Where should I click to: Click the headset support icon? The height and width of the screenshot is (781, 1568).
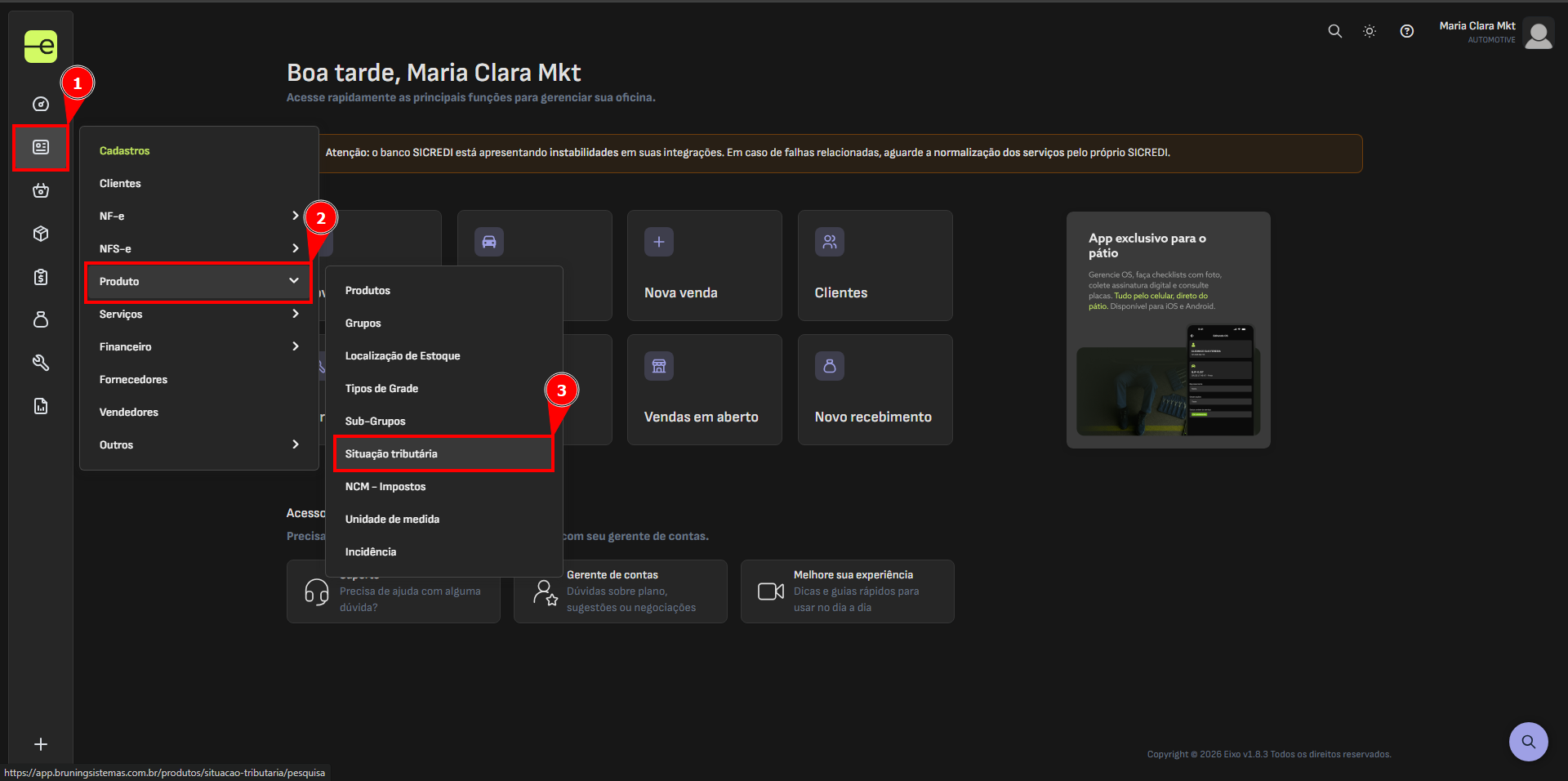[x=317, y=592]
